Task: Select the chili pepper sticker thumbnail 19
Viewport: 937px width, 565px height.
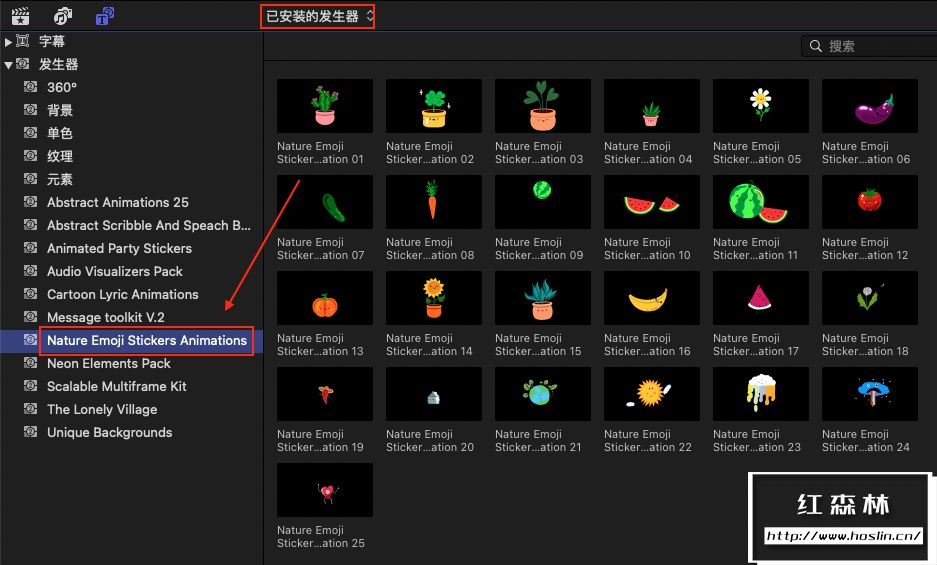Action: tap(325, 394)
